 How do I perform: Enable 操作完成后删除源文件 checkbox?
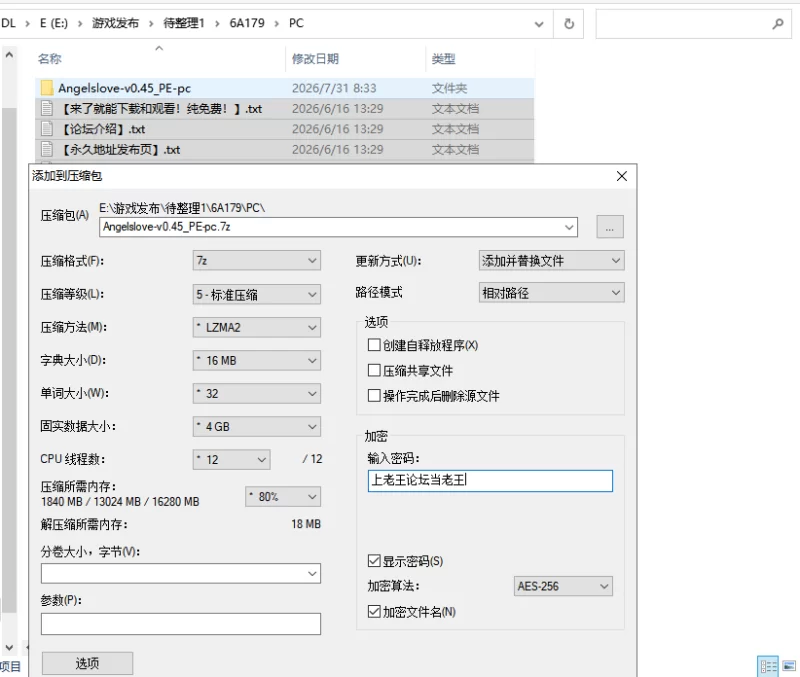click(374, 396)
